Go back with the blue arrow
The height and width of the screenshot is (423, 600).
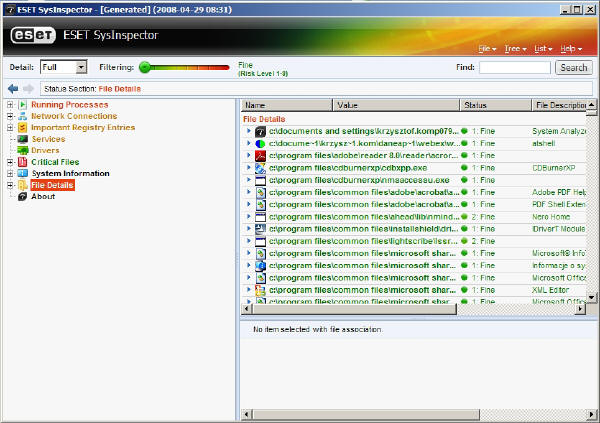point(13,89)
